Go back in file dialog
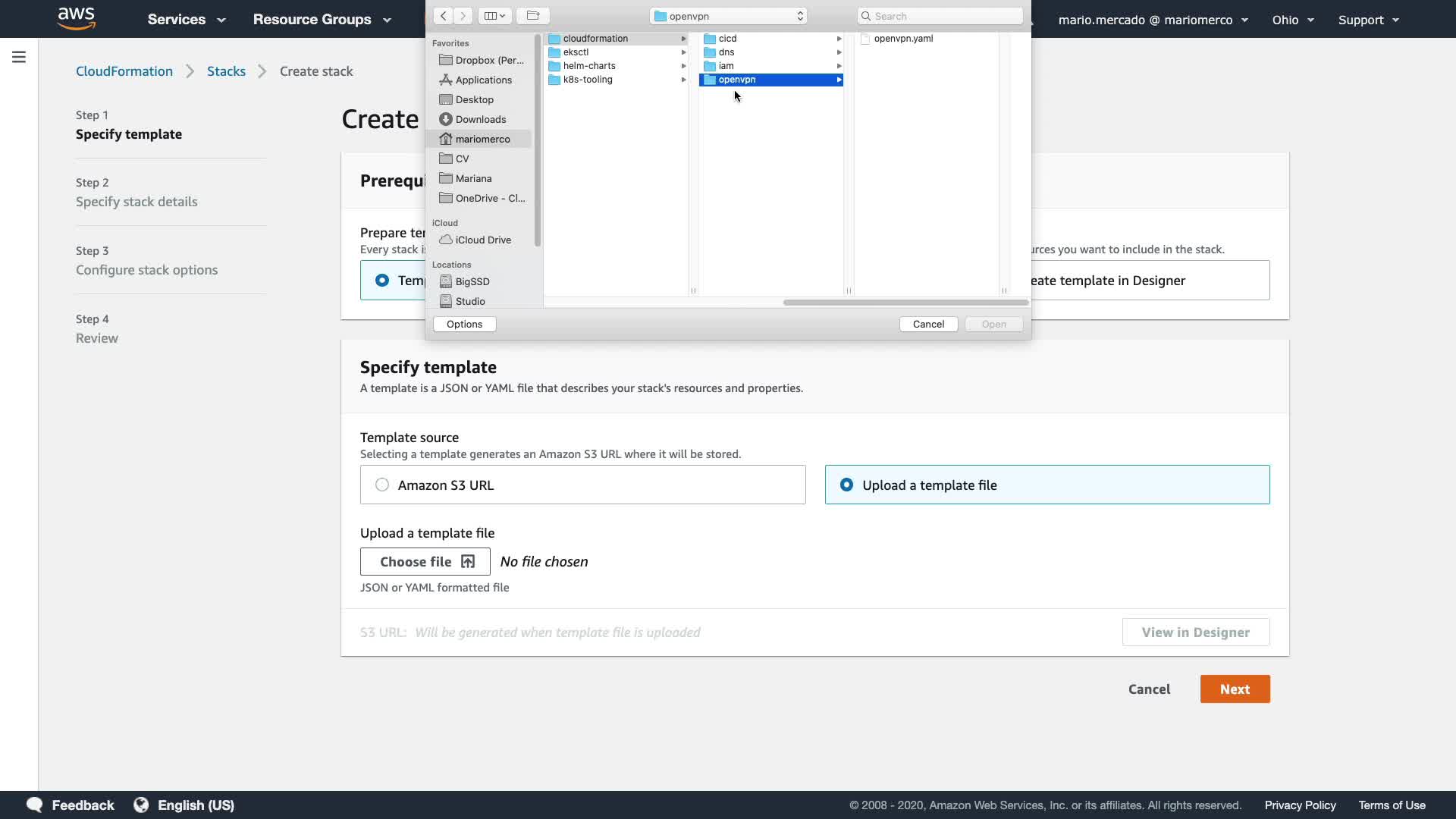This screenshot has height=819, width=1456. pyautogui.click(x=443, y=16)
